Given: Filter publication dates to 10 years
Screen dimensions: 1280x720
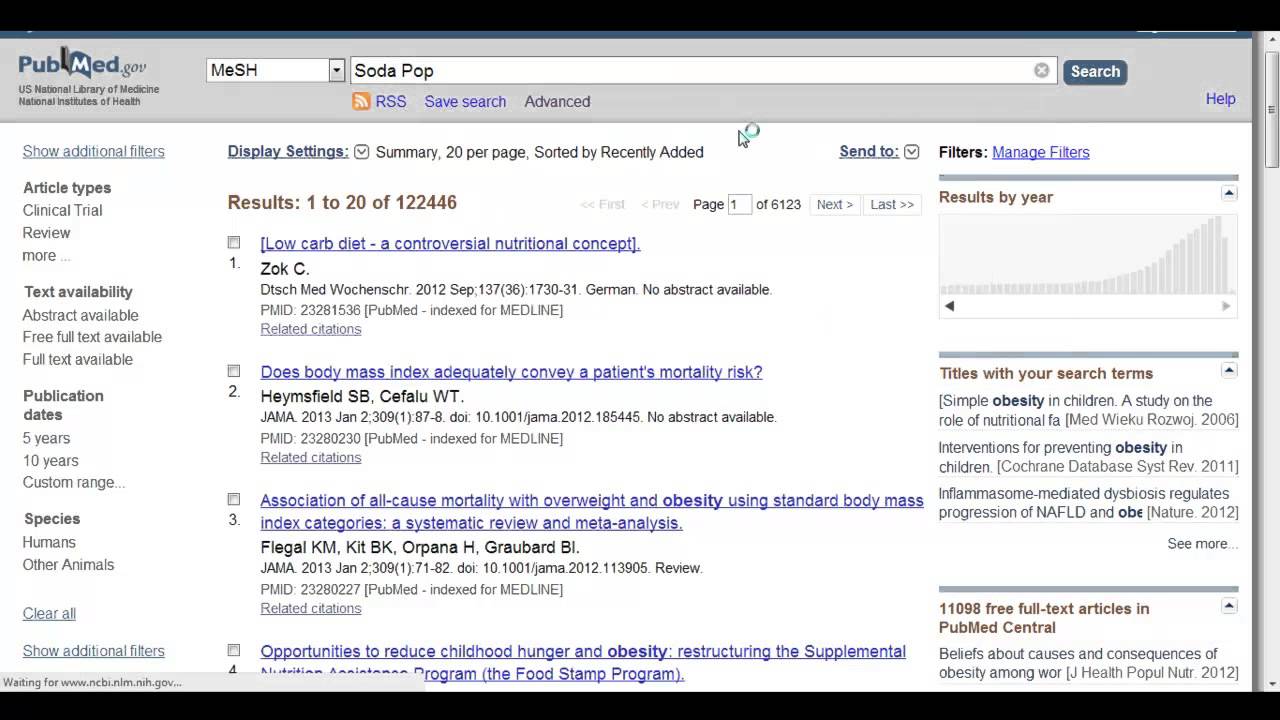Looking at the screenshot, I should click(50, 461).
